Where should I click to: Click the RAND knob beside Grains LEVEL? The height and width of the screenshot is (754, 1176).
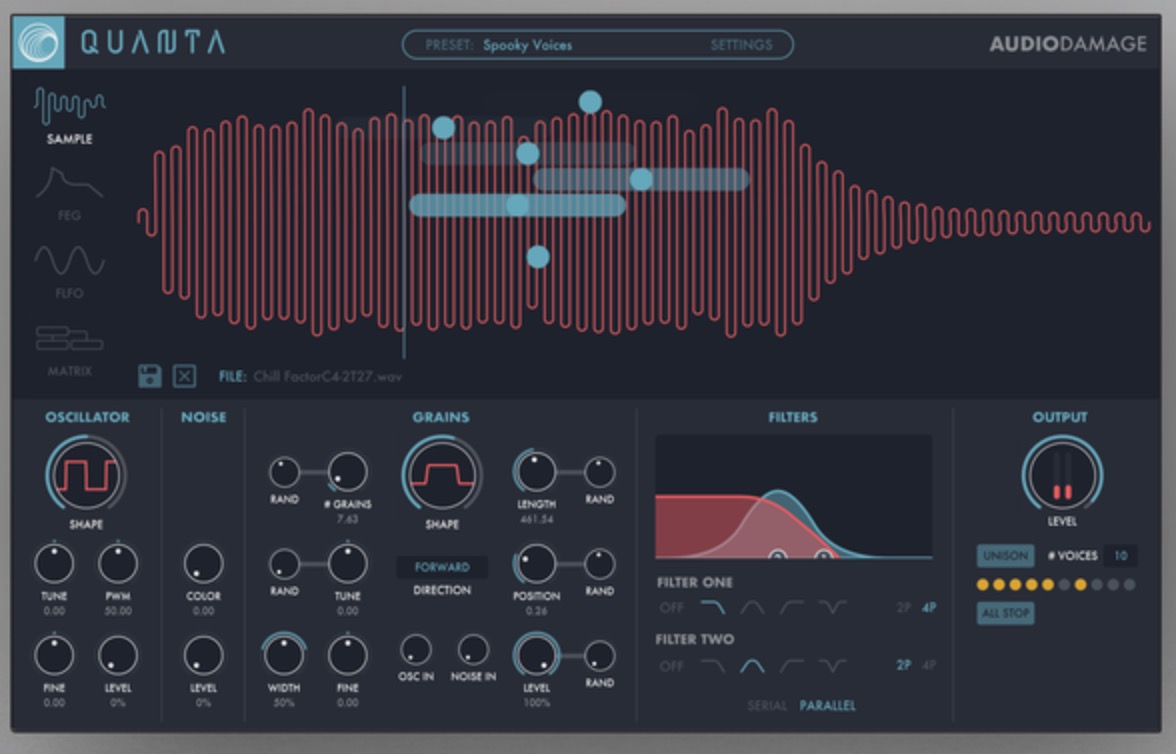pos(599,656)
